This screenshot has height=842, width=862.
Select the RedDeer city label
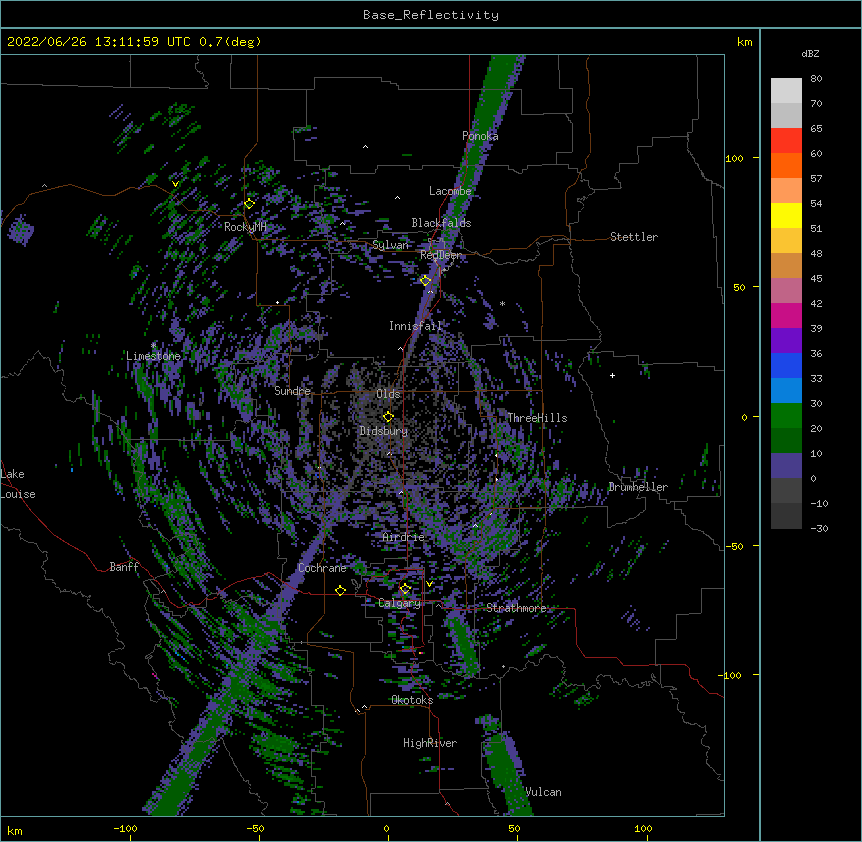[440, 255]
